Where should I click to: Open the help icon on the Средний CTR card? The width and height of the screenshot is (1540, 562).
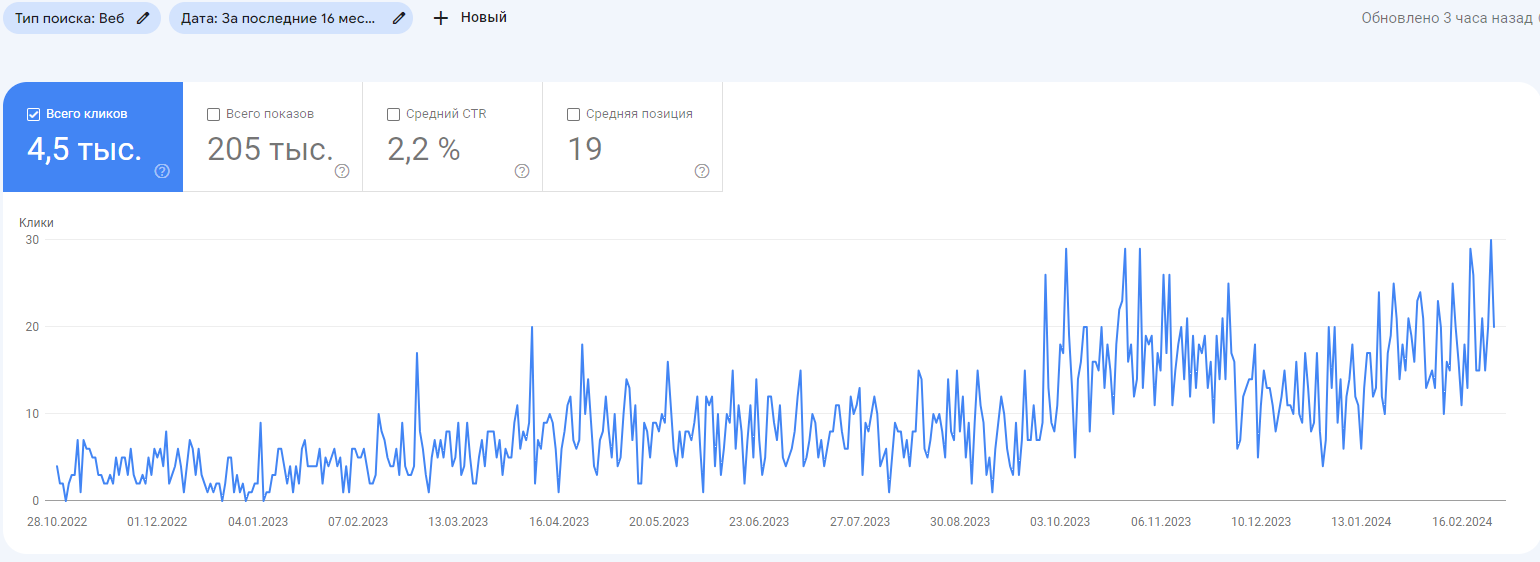tap(522, 171)
